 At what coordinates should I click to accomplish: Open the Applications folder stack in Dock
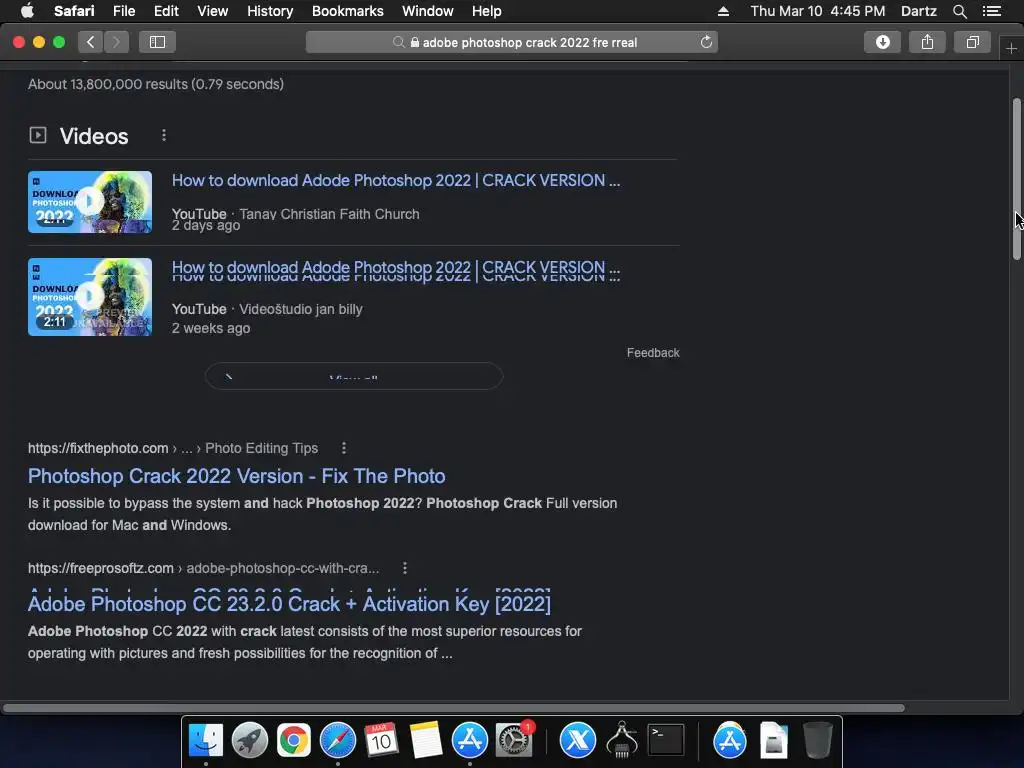coord(729,740)
